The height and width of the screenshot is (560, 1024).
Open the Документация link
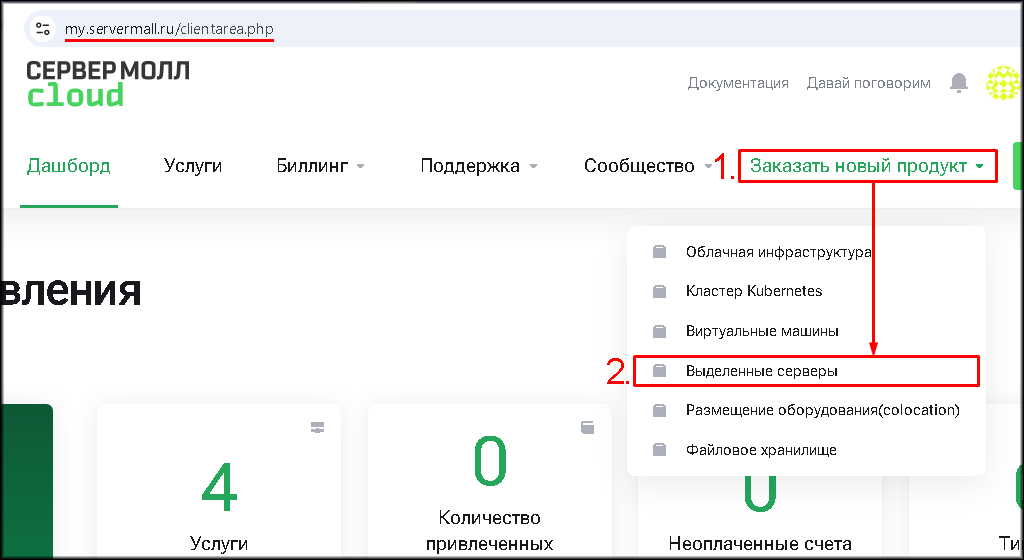coord(737,83)
